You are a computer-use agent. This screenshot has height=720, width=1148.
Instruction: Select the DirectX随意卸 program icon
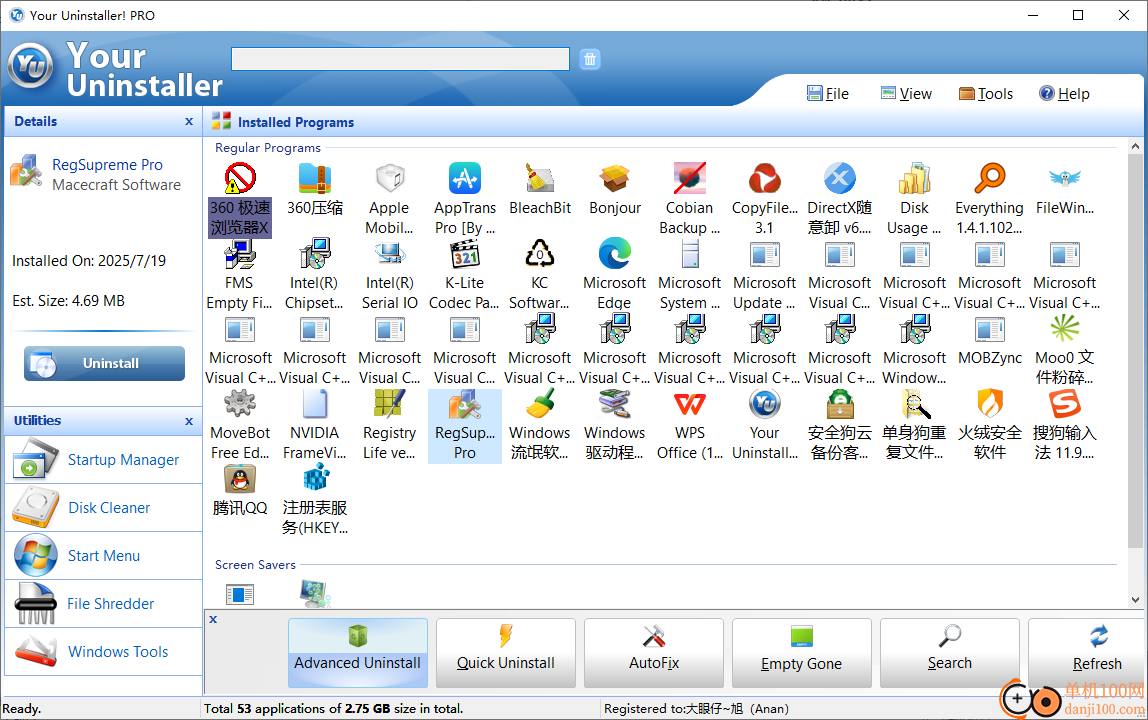(840, 179)
